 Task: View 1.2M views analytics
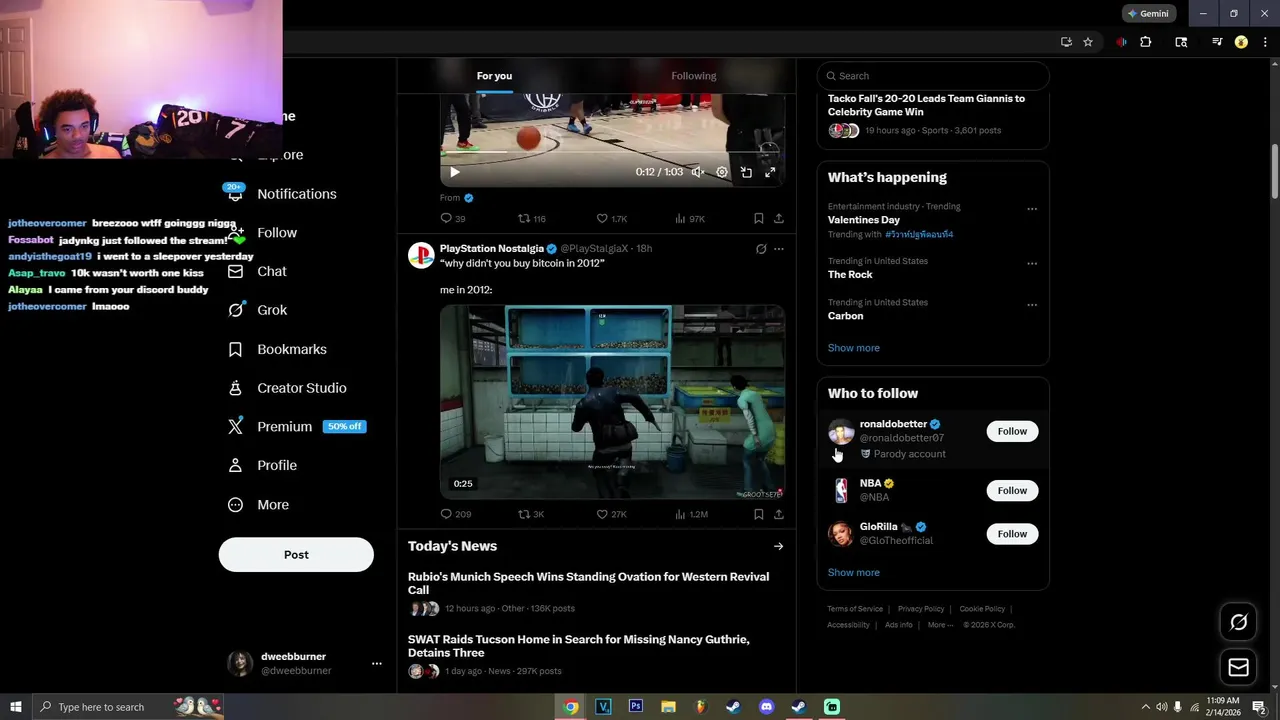point(692,514)
